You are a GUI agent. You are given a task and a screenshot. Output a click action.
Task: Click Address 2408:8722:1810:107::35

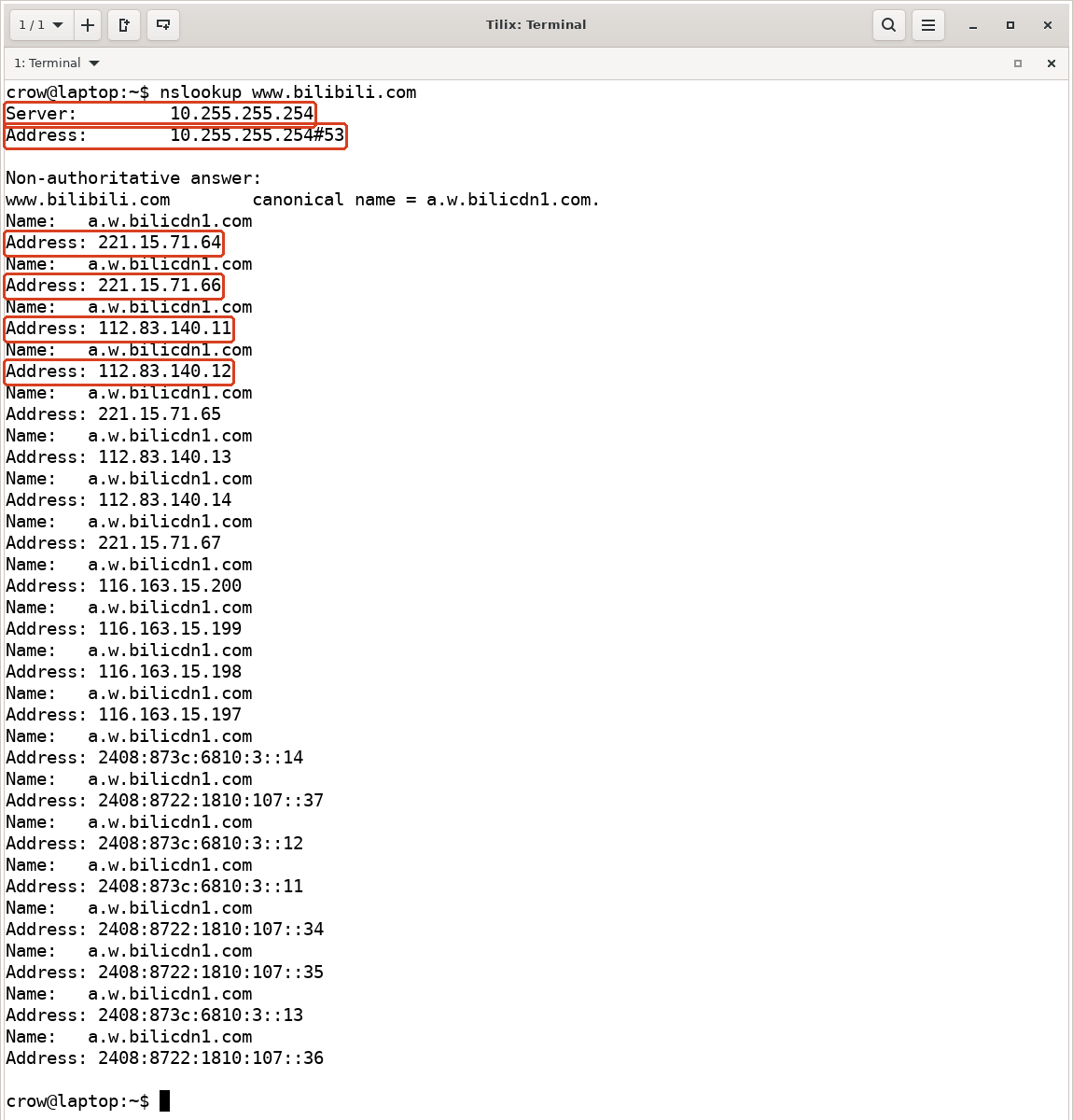165,973
